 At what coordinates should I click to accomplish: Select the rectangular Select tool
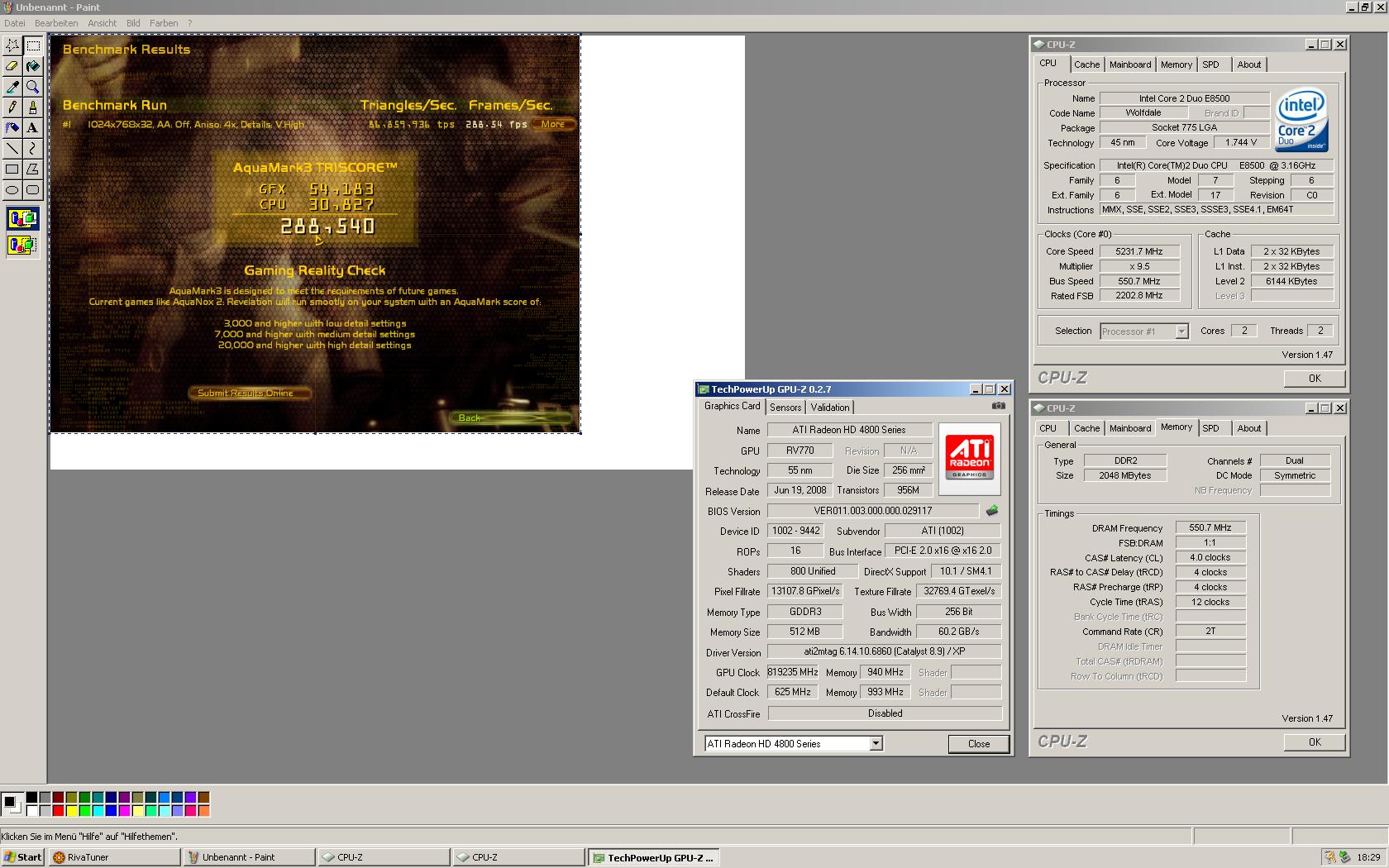point(33,45)
